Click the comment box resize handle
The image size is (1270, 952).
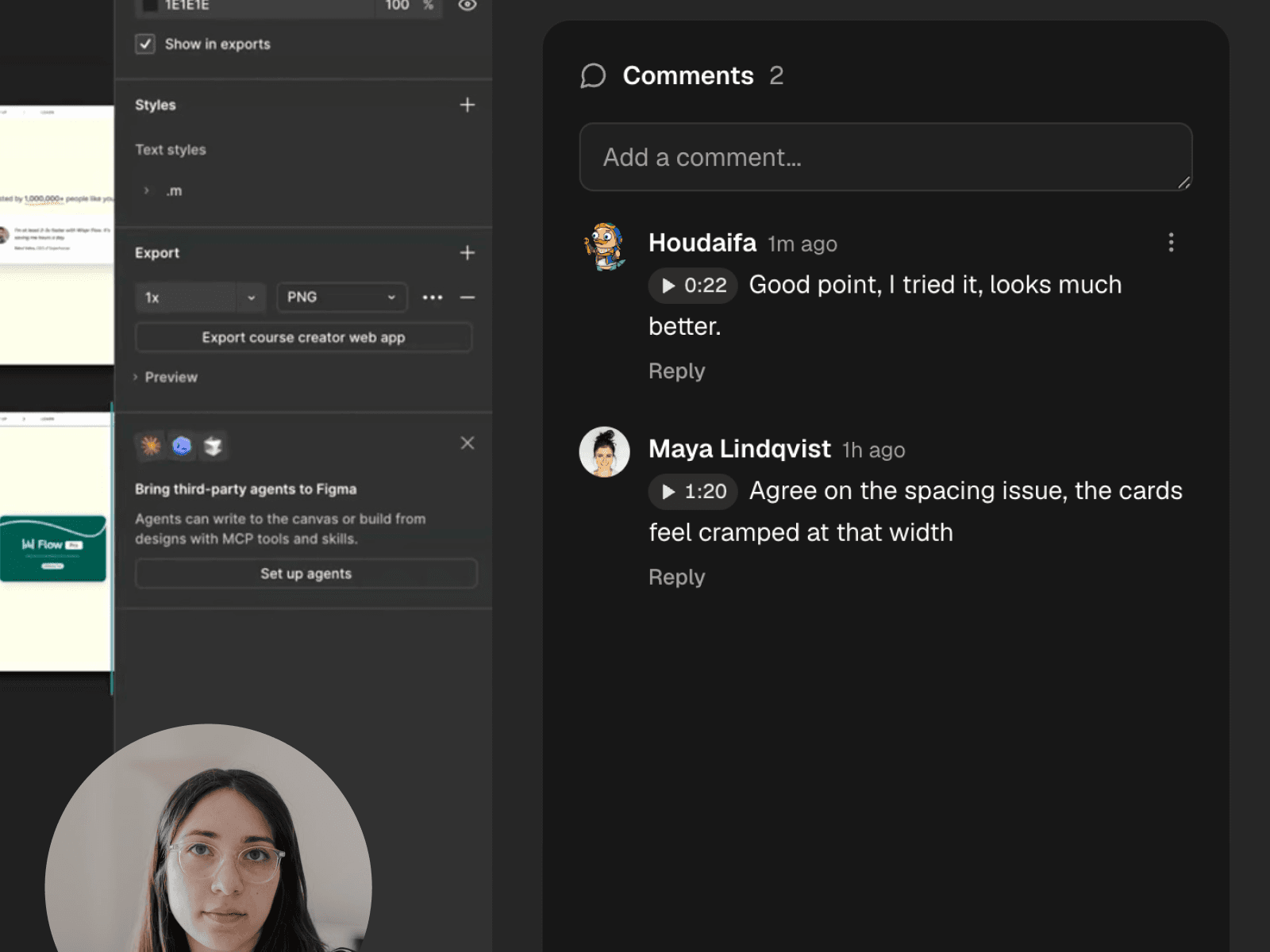click(x=1183, y=182)
